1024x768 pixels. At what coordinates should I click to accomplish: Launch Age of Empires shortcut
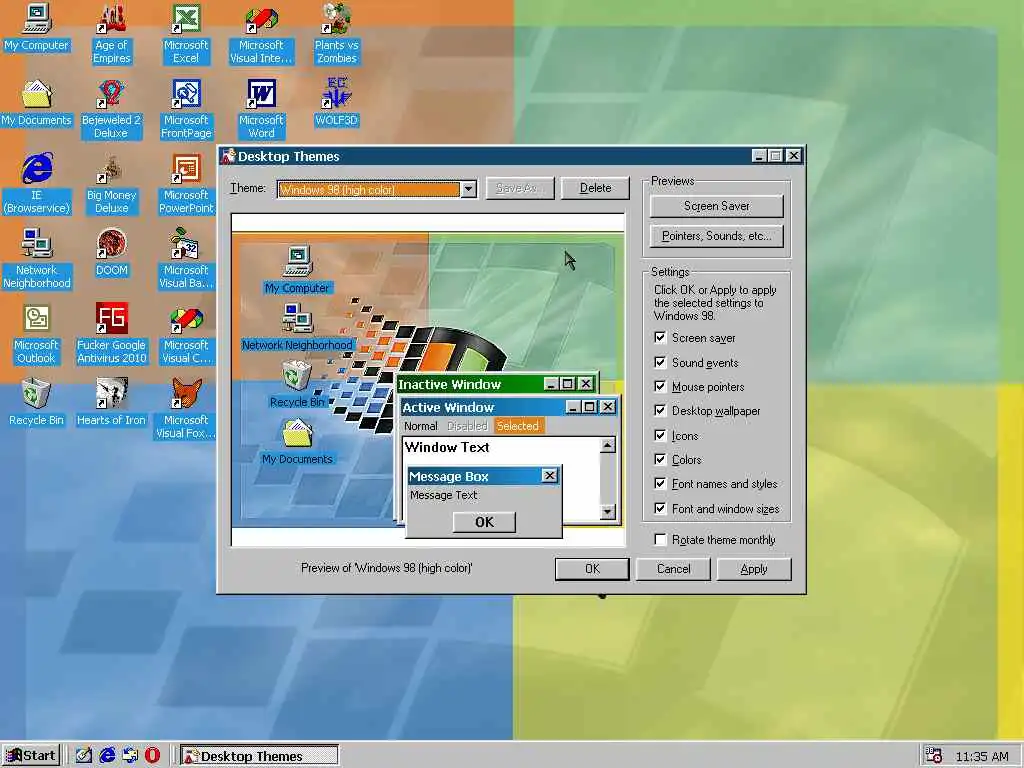pyautogui.click(x=112, y=33)
